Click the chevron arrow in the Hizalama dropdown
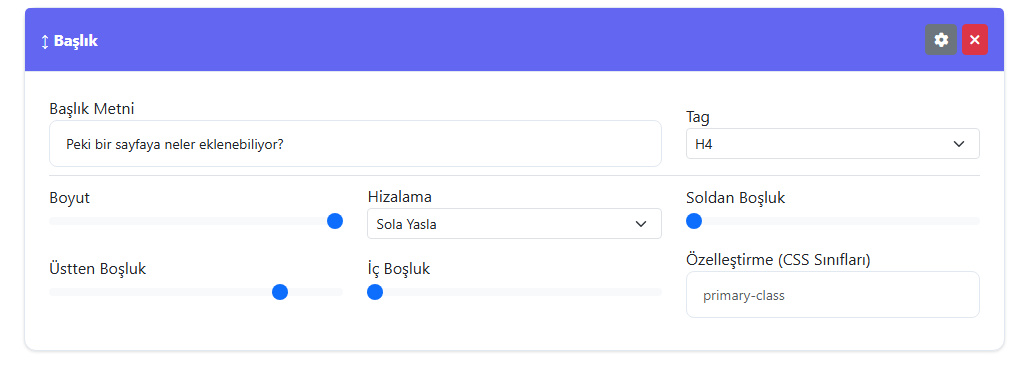The height and width of the screenshot is (365, 1029). tap(641, 224)
